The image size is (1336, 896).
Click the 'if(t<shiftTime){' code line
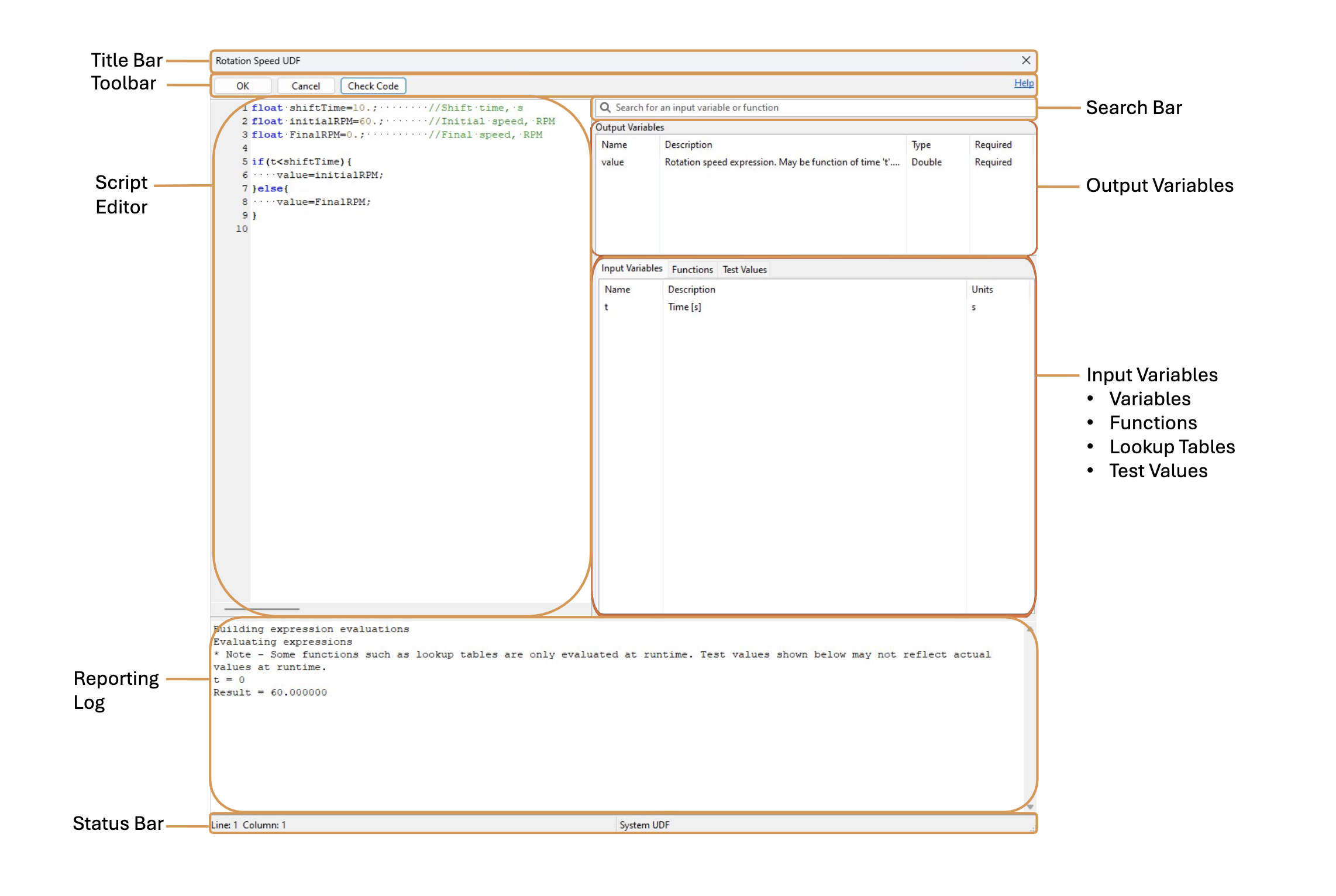tap(302, 161)
